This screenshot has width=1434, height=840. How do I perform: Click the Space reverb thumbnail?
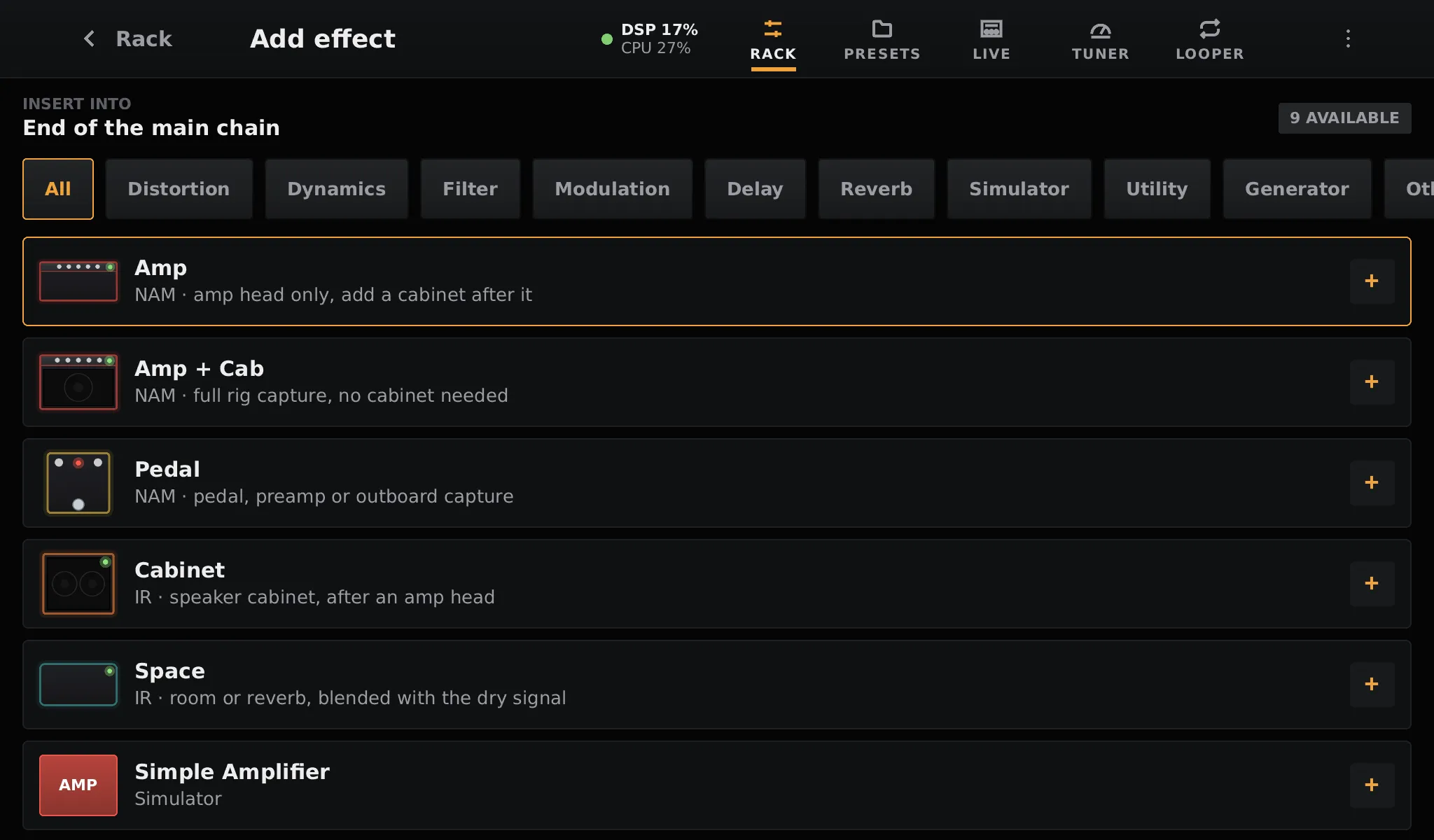[78, 685]
